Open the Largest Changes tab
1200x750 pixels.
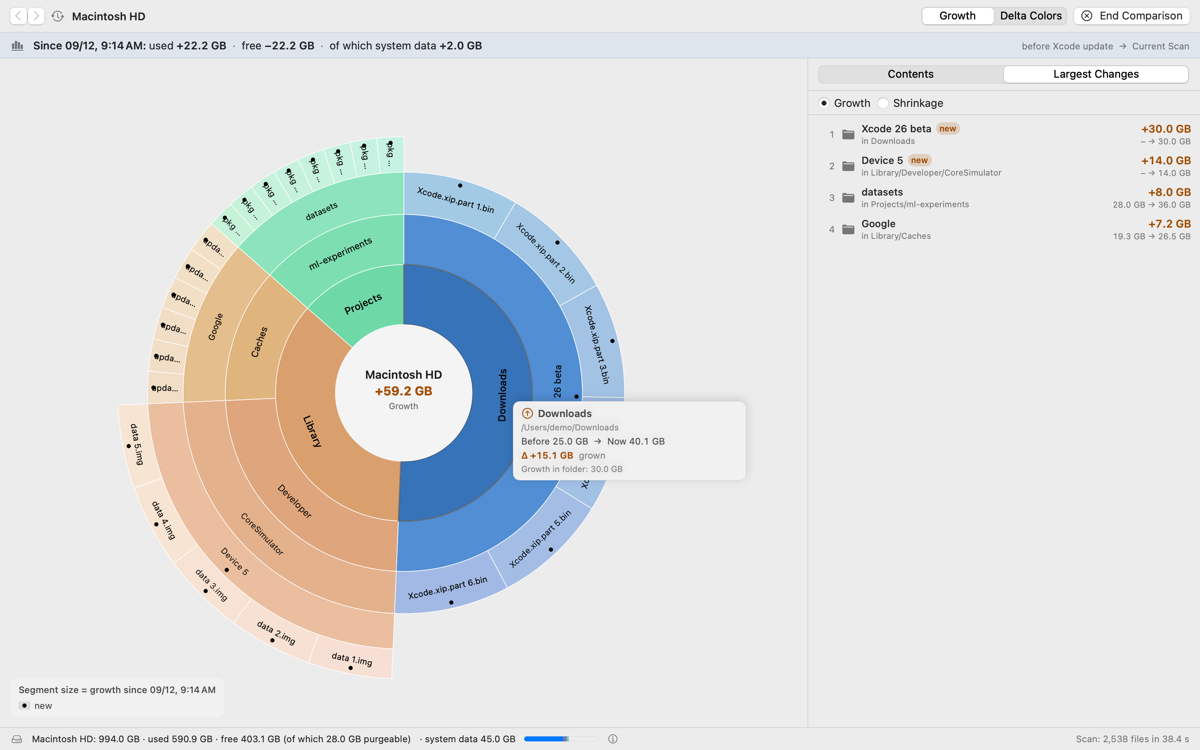pyautogui.click(x=1095, y=74)
